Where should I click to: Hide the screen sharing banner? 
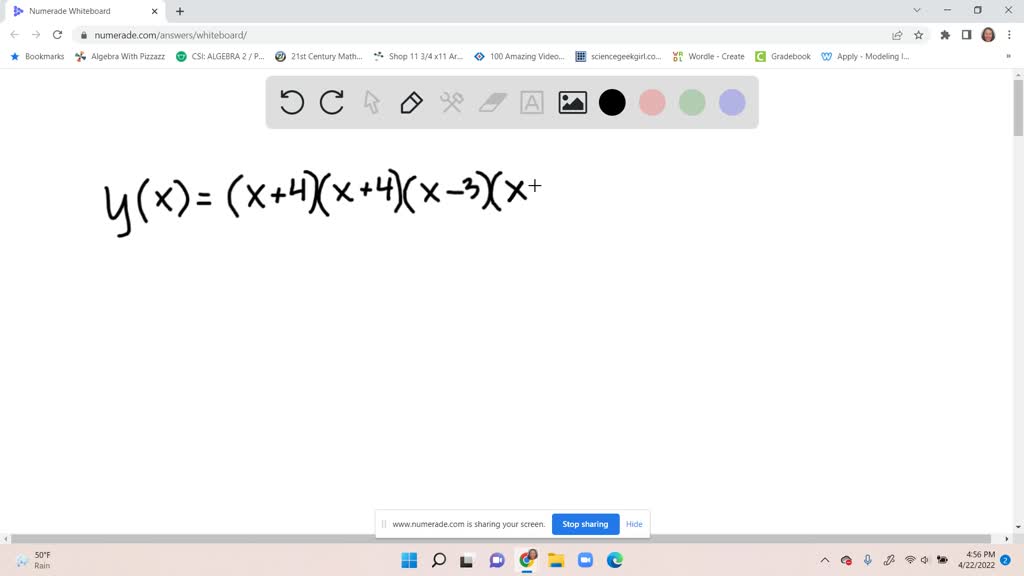634,523
